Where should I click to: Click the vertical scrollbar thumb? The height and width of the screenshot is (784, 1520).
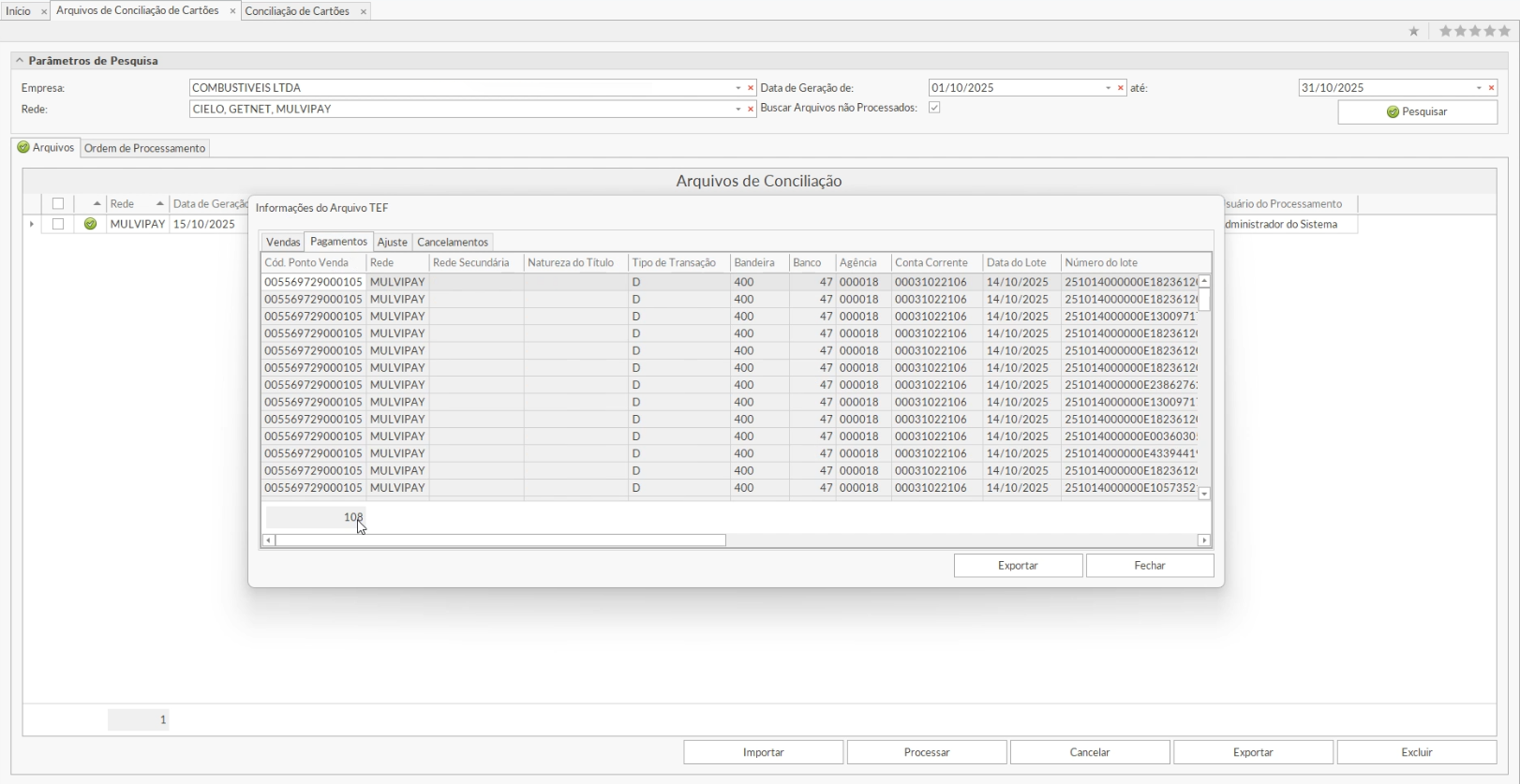coord(1204,300)
